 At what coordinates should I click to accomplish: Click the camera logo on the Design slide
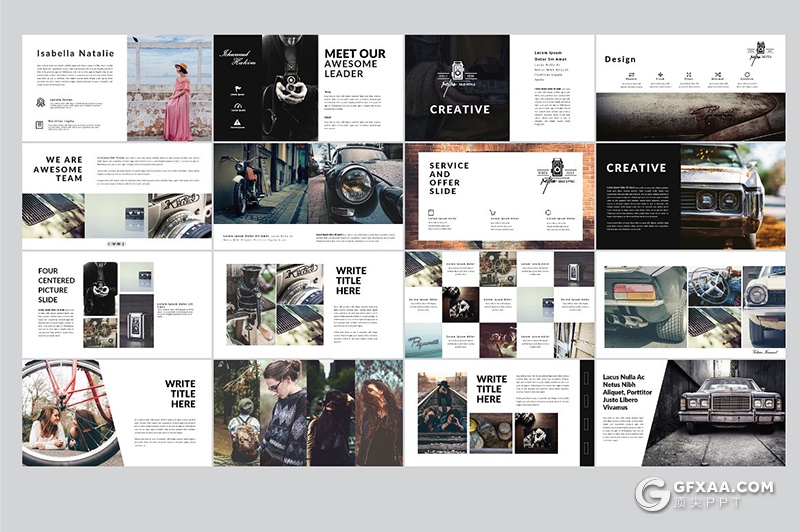[x=760, y=51]
